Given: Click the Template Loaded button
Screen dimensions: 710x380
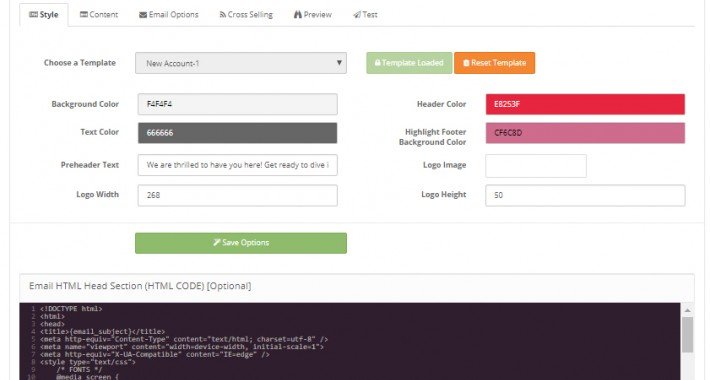Looking at the screenshot, I should coord(409,63).
